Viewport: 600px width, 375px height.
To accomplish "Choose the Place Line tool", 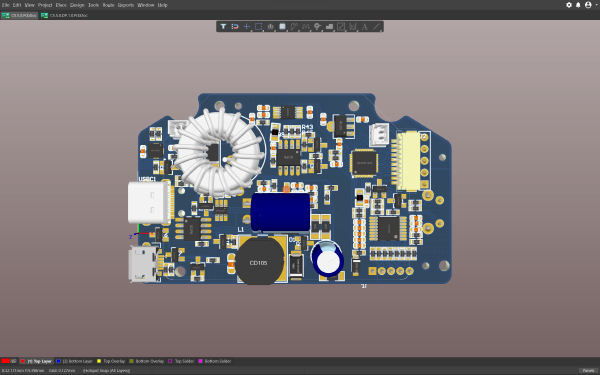I will click(x=377, y=26).
